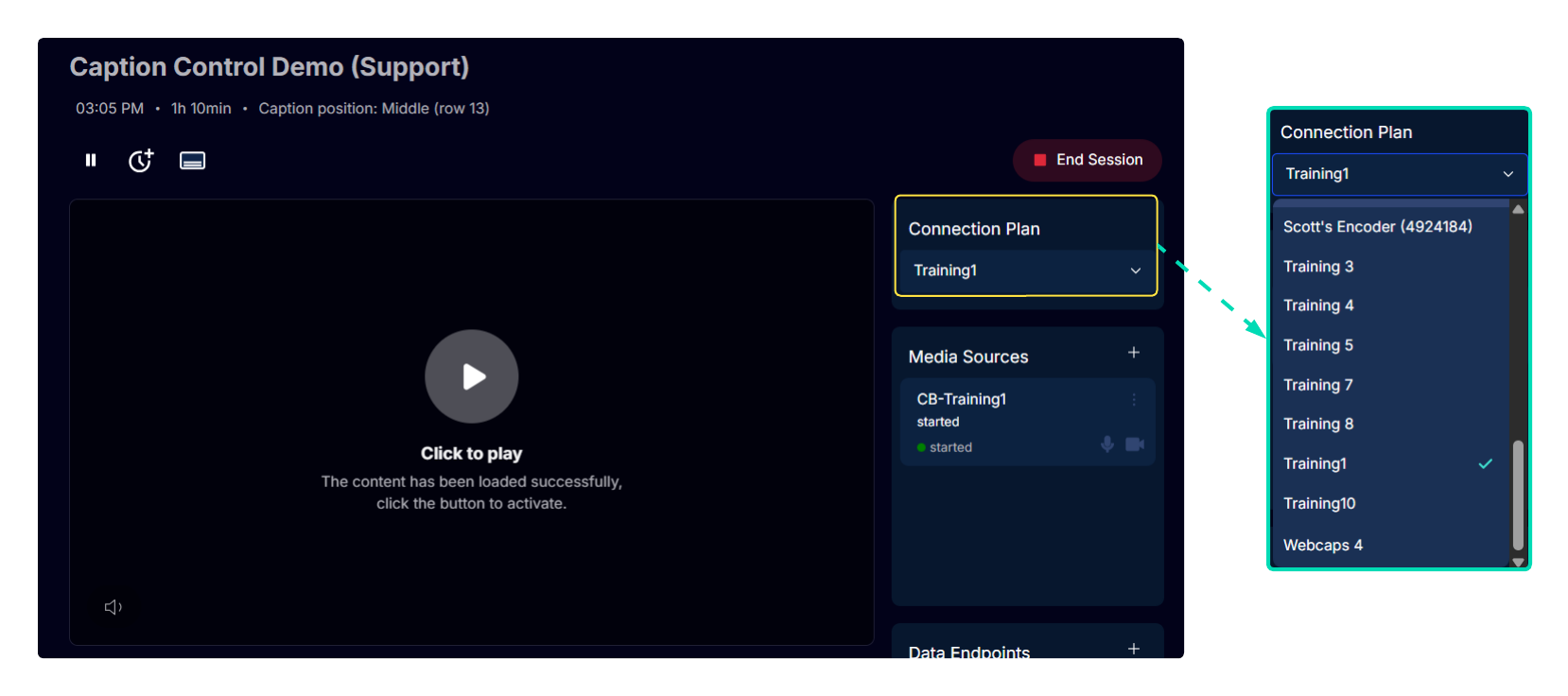This screenshot has height=696, width=1568.
Task: Mute the player volume speaker icon
Action: [x=113, y=607]
